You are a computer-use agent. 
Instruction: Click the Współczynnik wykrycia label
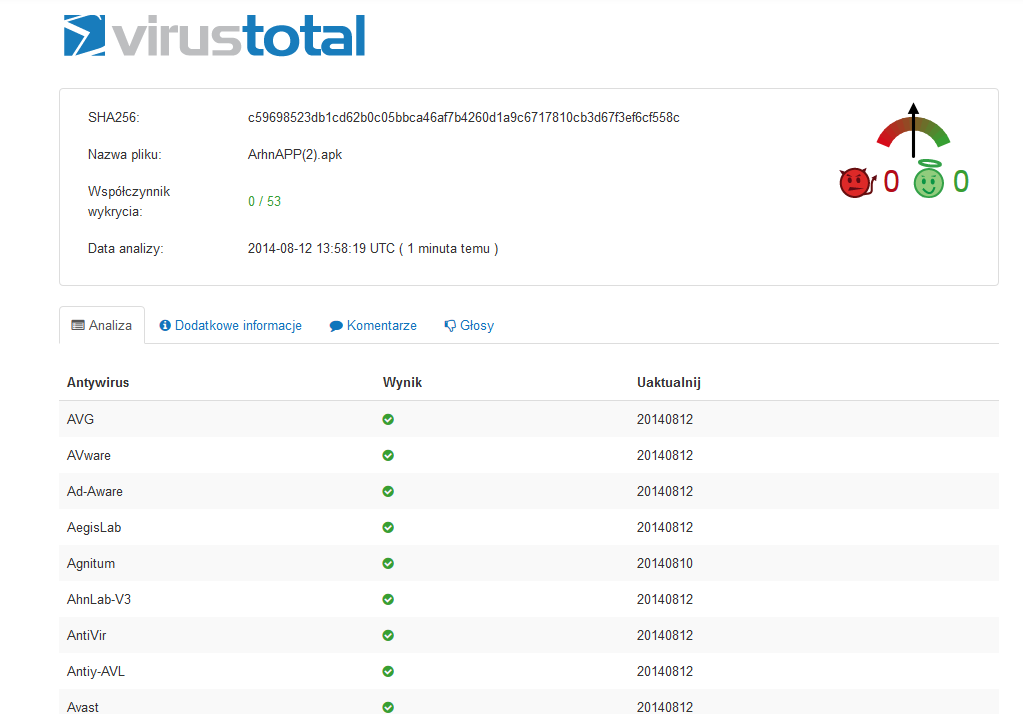[x=129, y=201]
